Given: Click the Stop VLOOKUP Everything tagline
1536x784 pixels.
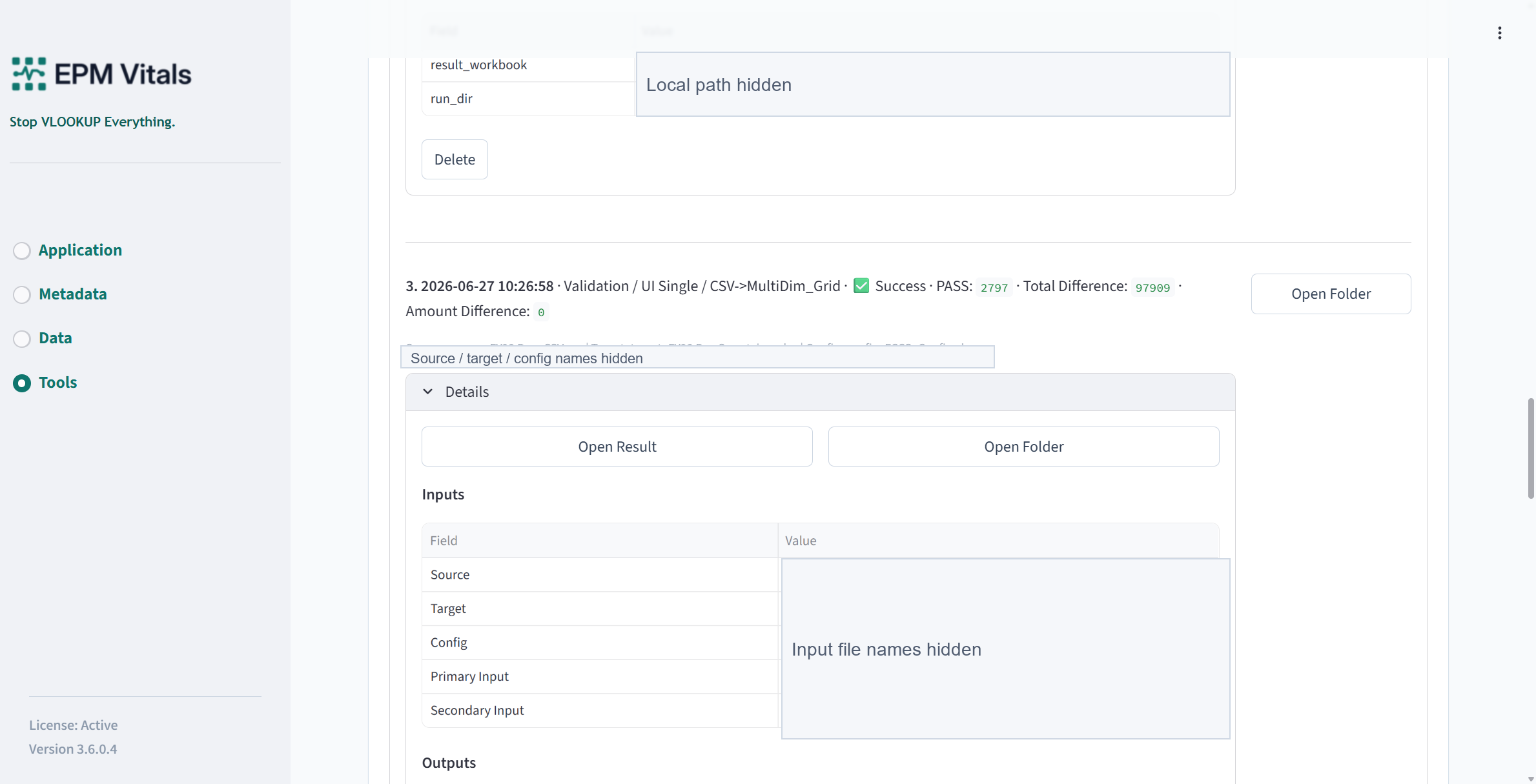Looking at the screenshot, I should pos(92,122).
